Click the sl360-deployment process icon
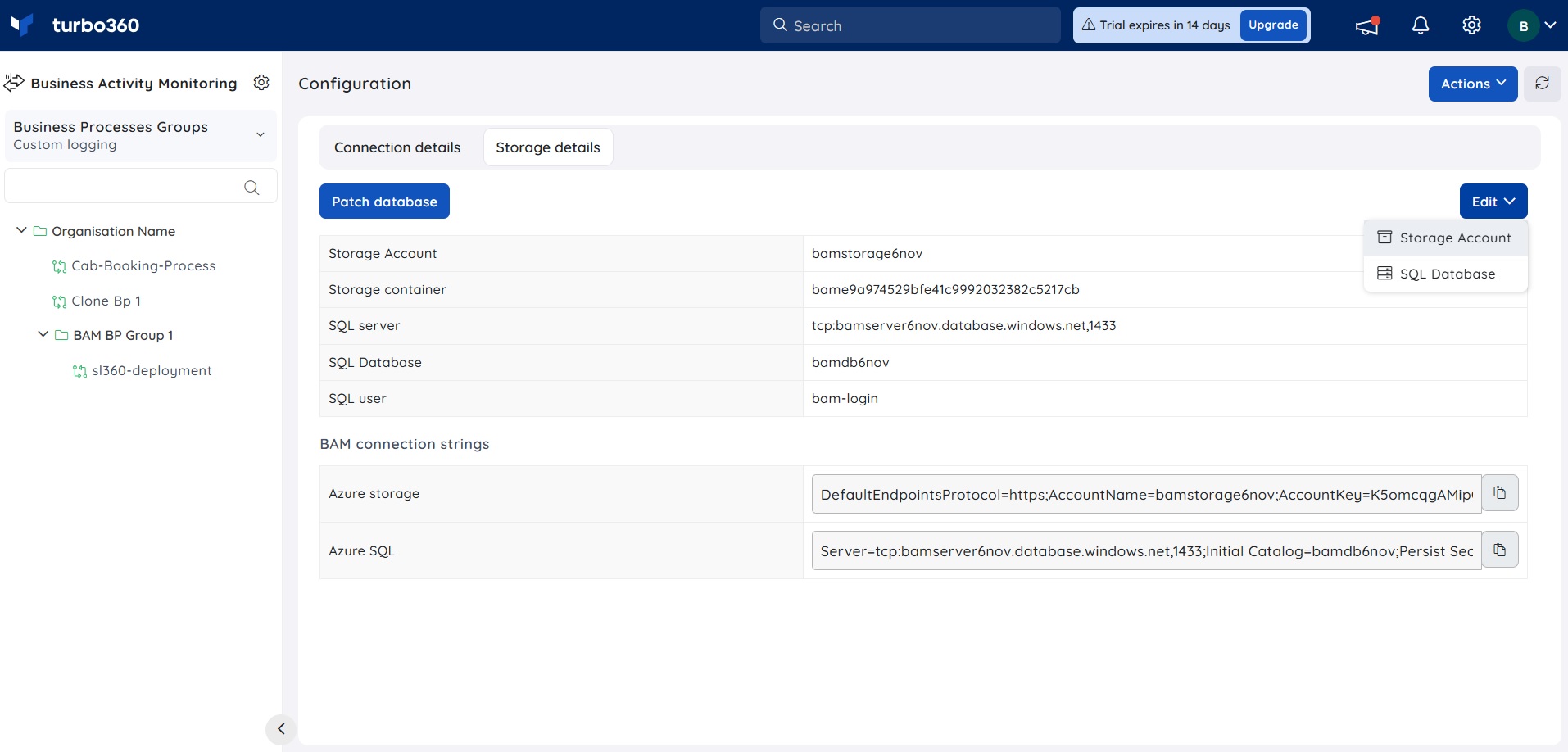Screen dimensions: 1568x752 tap(79, 371)
